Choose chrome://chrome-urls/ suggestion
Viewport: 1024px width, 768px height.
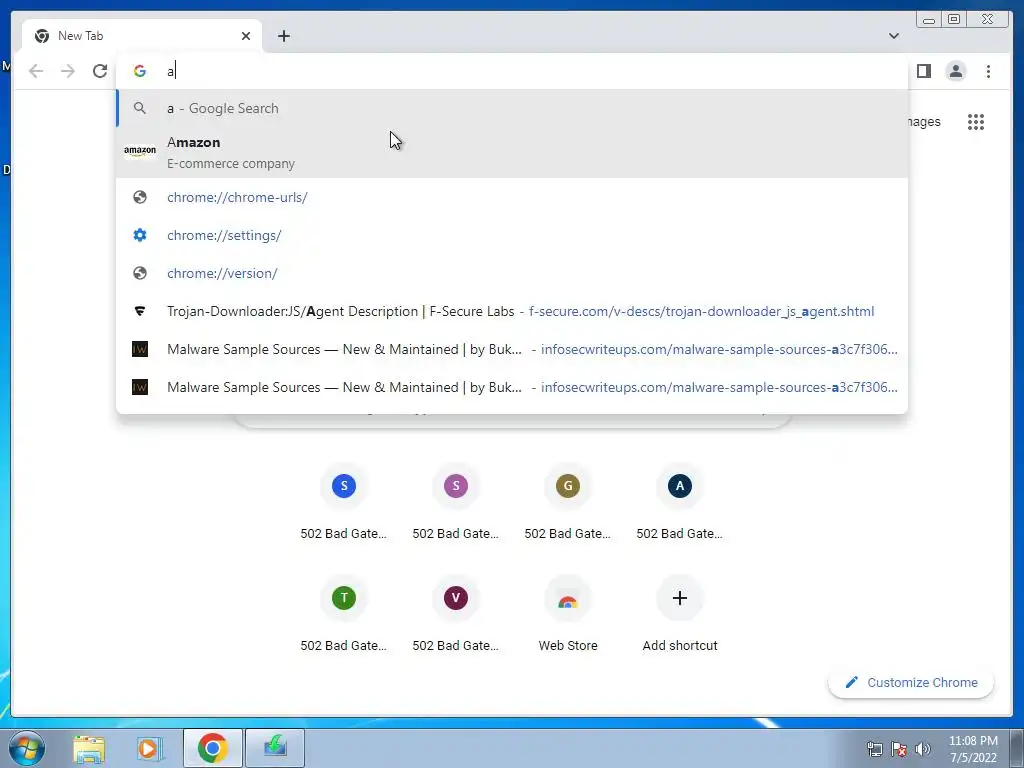coord(512,197)
